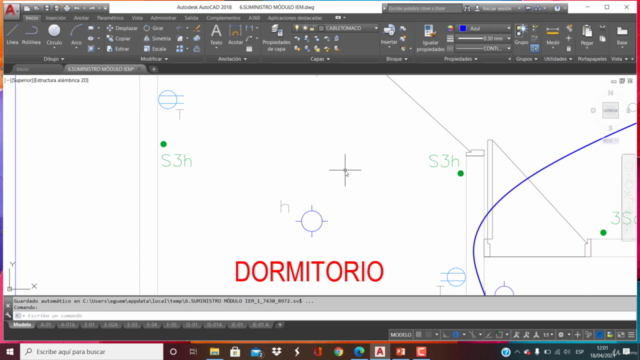Image resolution: width=640 pixels, height=360 pixels.
Task: Open the AutoCAD application menu
Action: pos(11,10)
